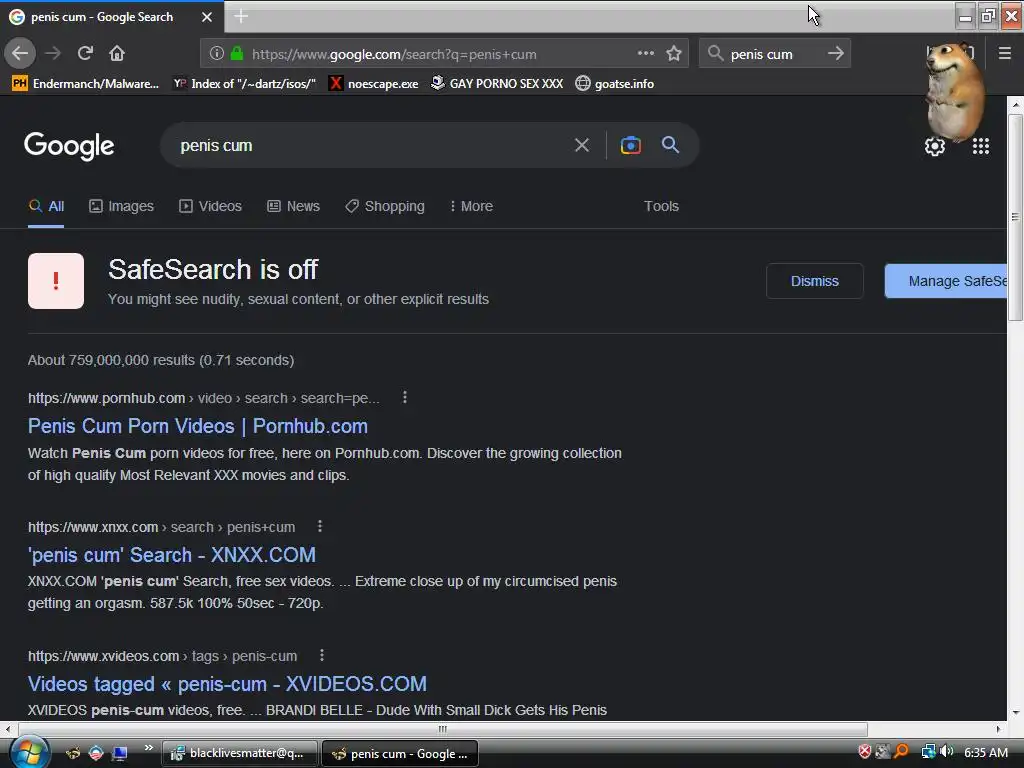The width and height of the screenshot is (1024, 768).
Task: Open Google quick settings gear
Action: tap(935, 146)
